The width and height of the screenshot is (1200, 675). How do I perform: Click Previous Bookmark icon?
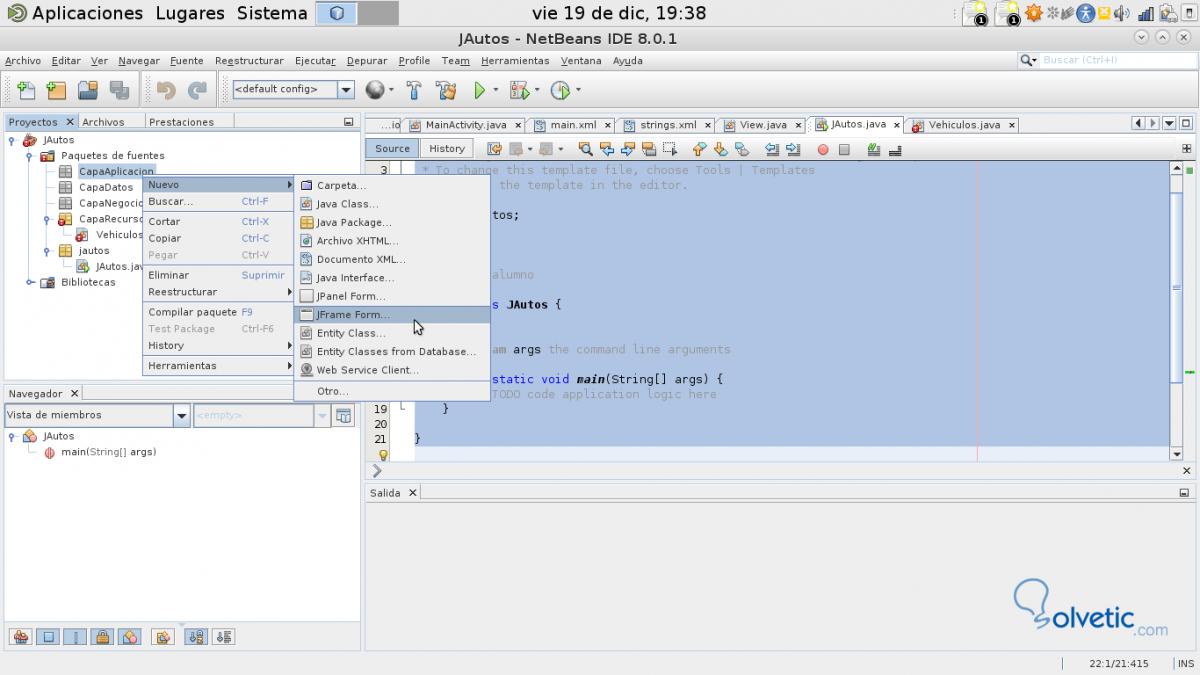pyautogui.click(x=699, y=149)
